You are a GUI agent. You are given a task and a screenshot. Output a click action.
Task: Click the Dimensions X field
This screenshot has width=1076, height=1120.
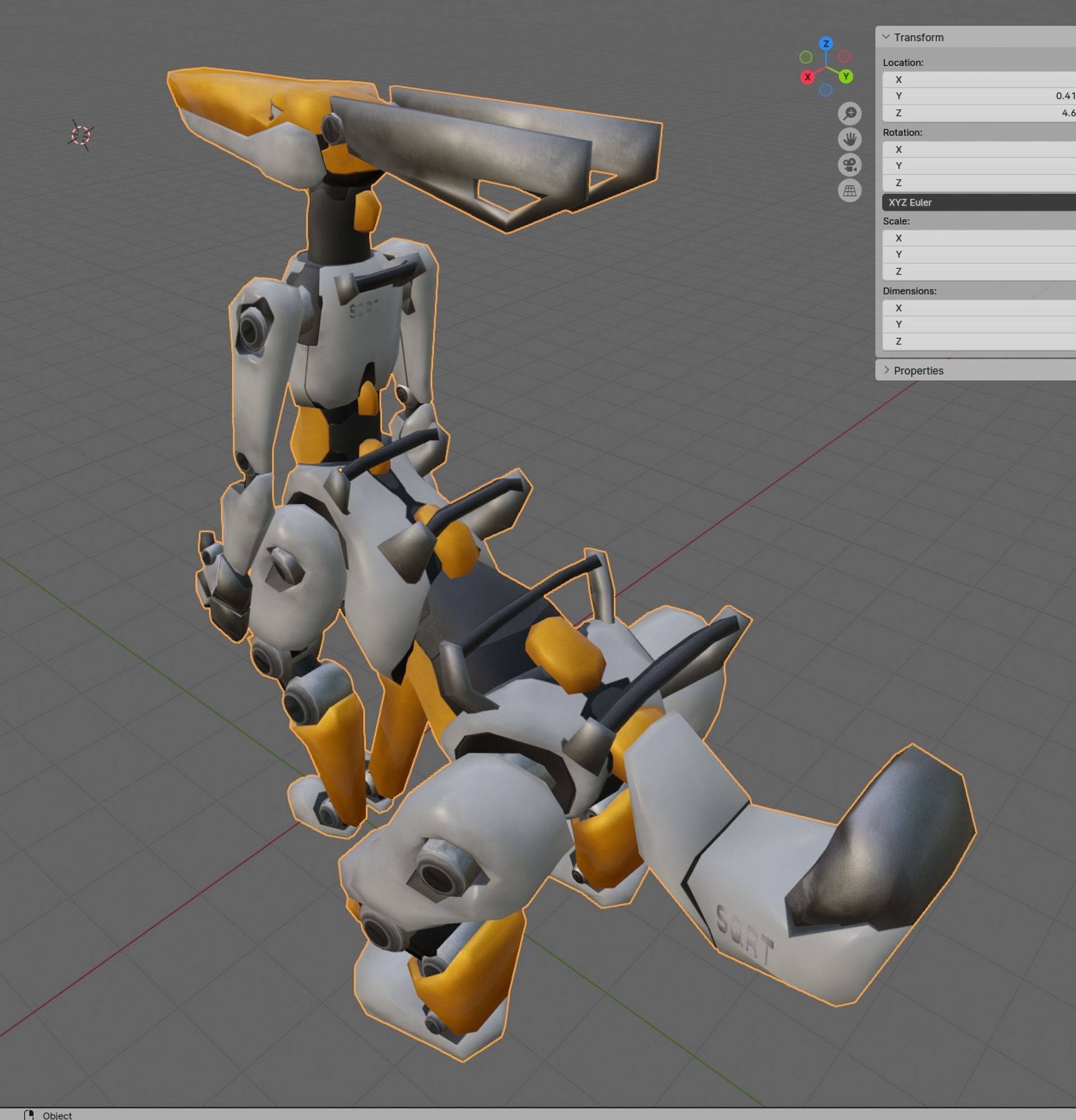(979, 307)
